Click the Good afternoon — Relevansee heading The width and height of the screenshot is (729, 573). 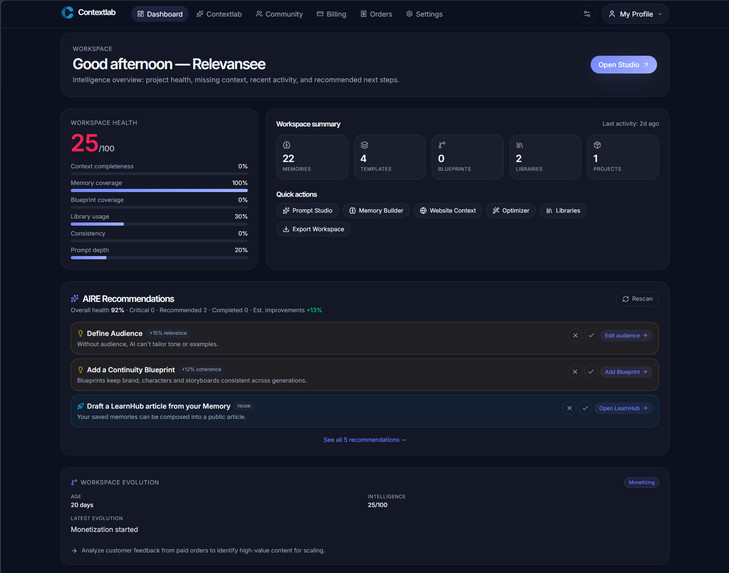[169, 64]
